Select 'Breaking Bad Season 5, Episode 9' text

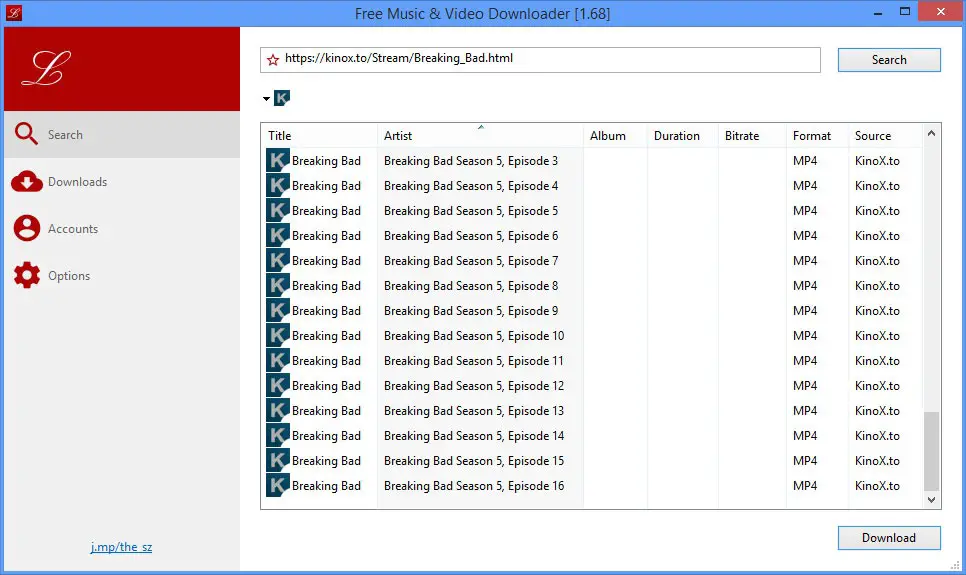click(x=471, y=311)
